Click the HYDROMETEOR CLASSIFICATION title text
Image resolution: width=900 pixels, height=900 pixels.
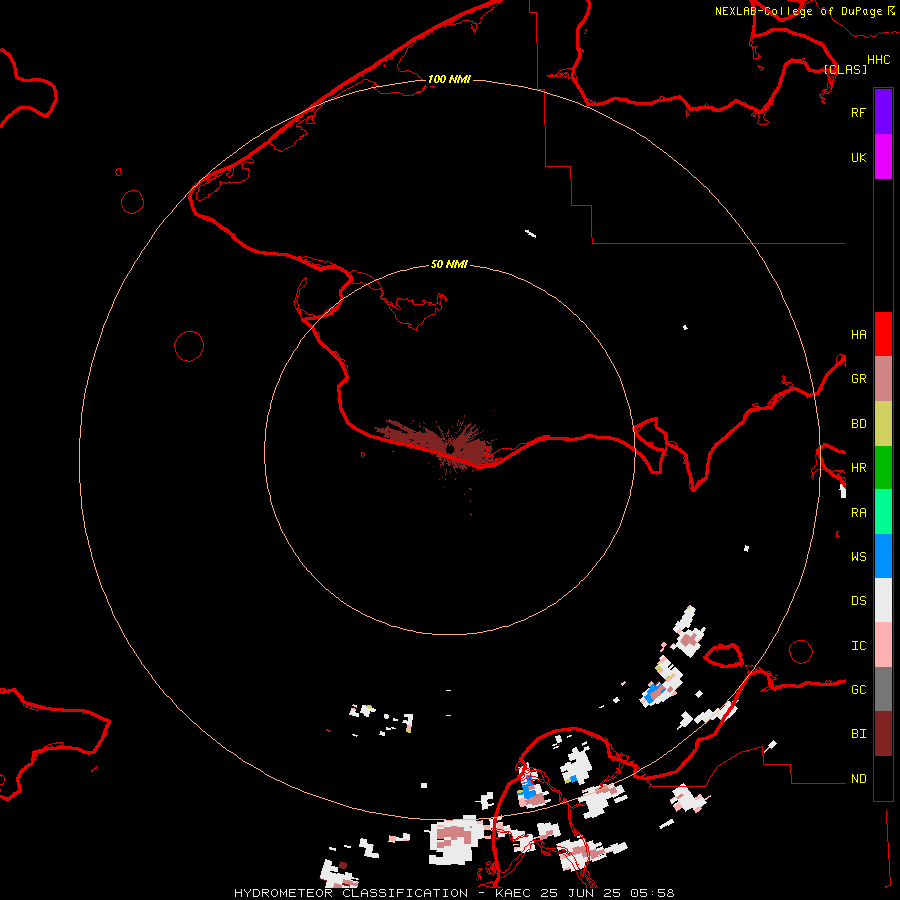[x=351, y=893]
